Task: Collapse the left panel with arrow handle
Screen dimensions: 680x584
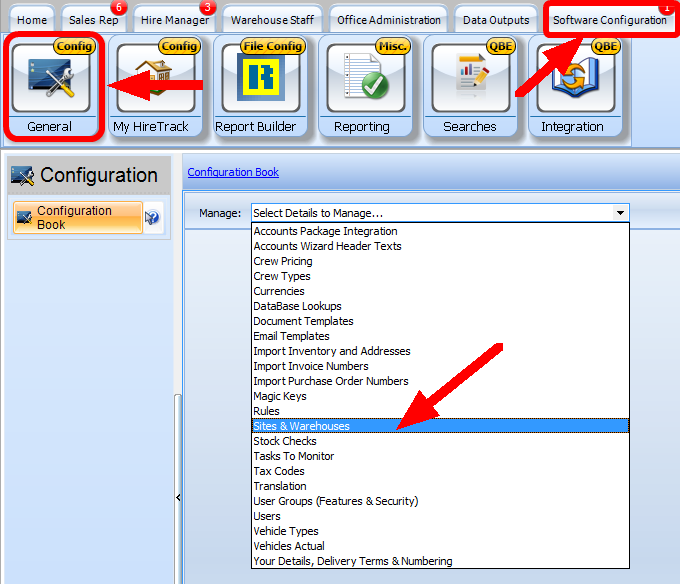Action: [x=178, y=497]
